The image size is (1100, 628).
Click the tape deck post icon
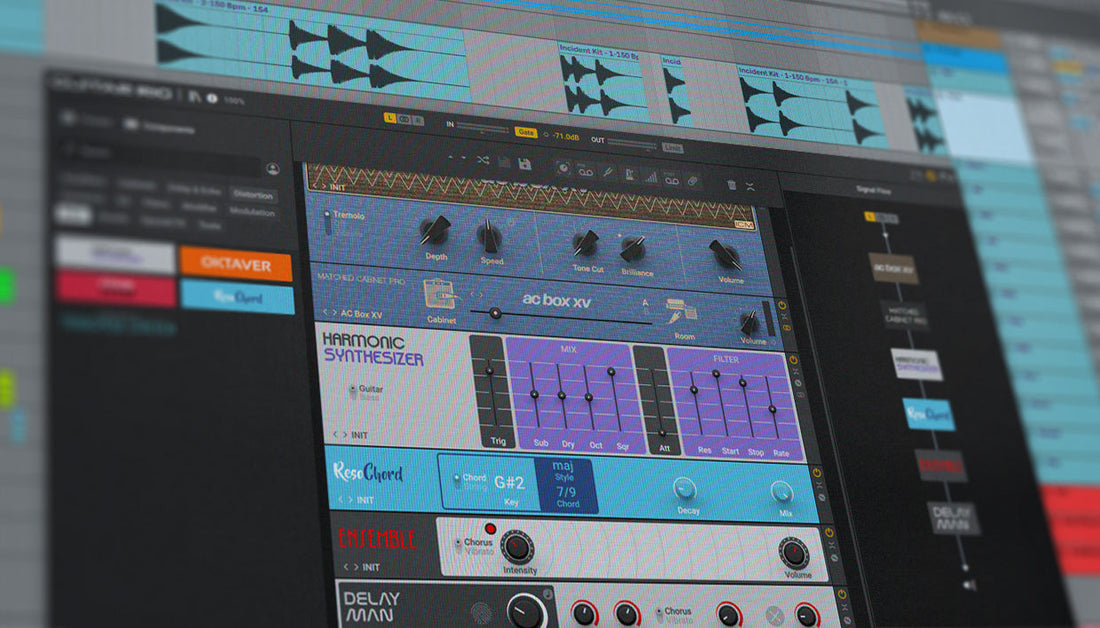pyautogui.click(x=671, y=180)
